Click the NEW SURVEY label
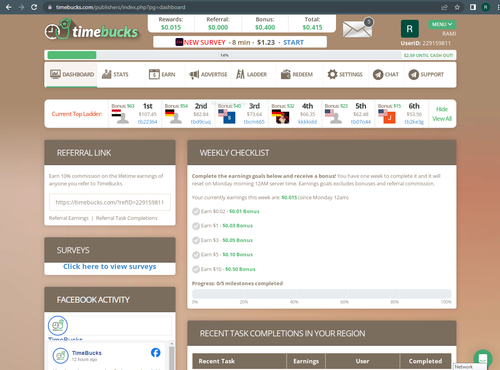This screenshot has height=370, width=500. pyautogui.click(x=205, y=42)
